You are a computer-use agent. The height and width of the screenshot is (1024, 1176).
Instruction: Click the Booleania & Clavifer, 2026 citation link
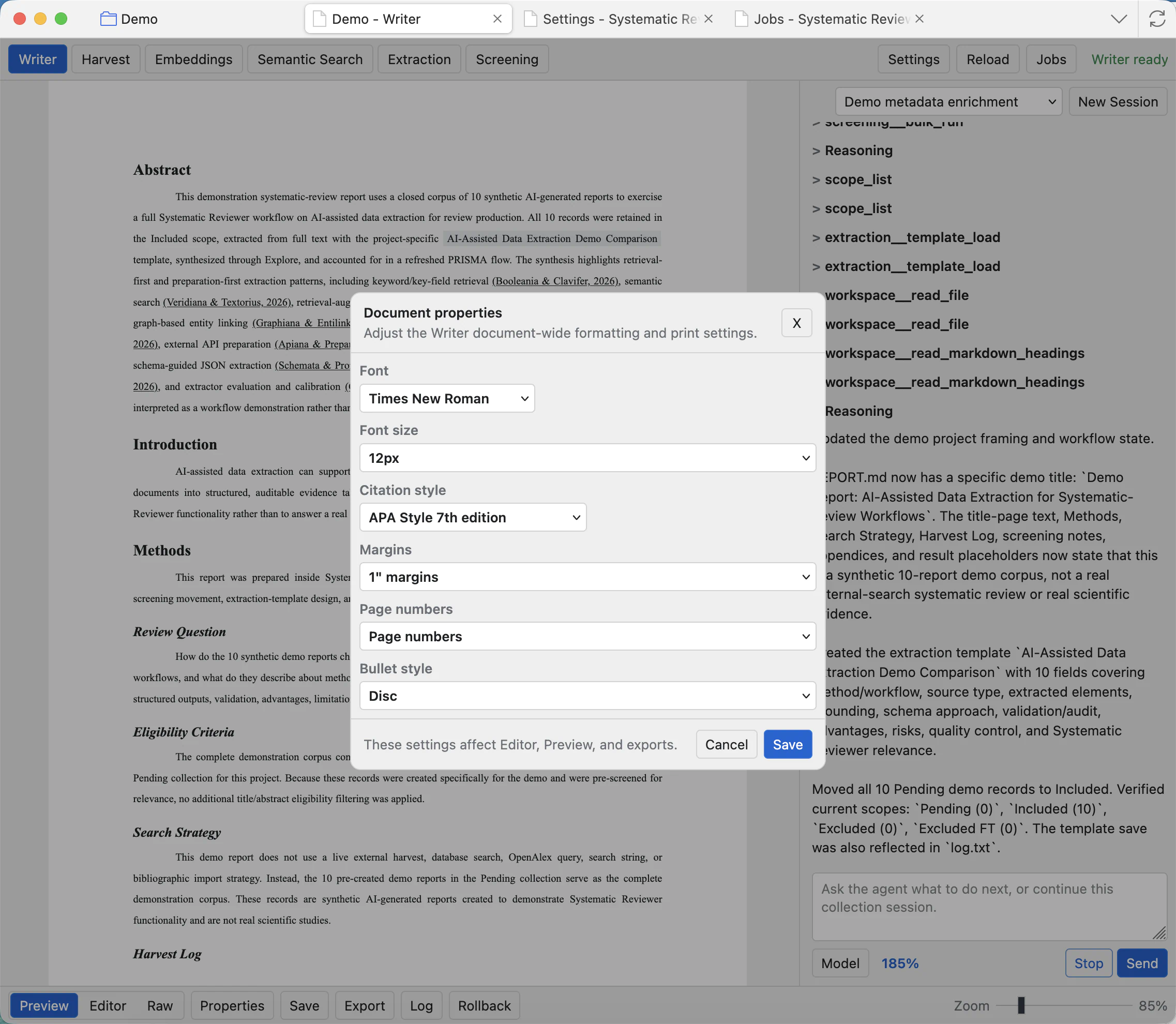click(x=555, y=281)
